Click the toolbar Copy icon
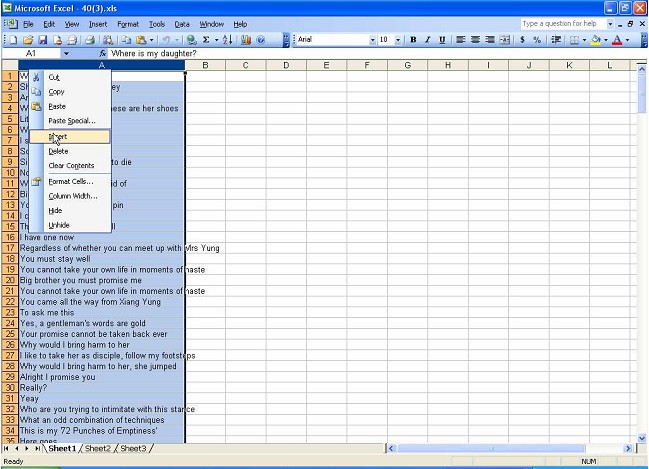649x469 pixels. pyautogui.click(x=126, y=40)
